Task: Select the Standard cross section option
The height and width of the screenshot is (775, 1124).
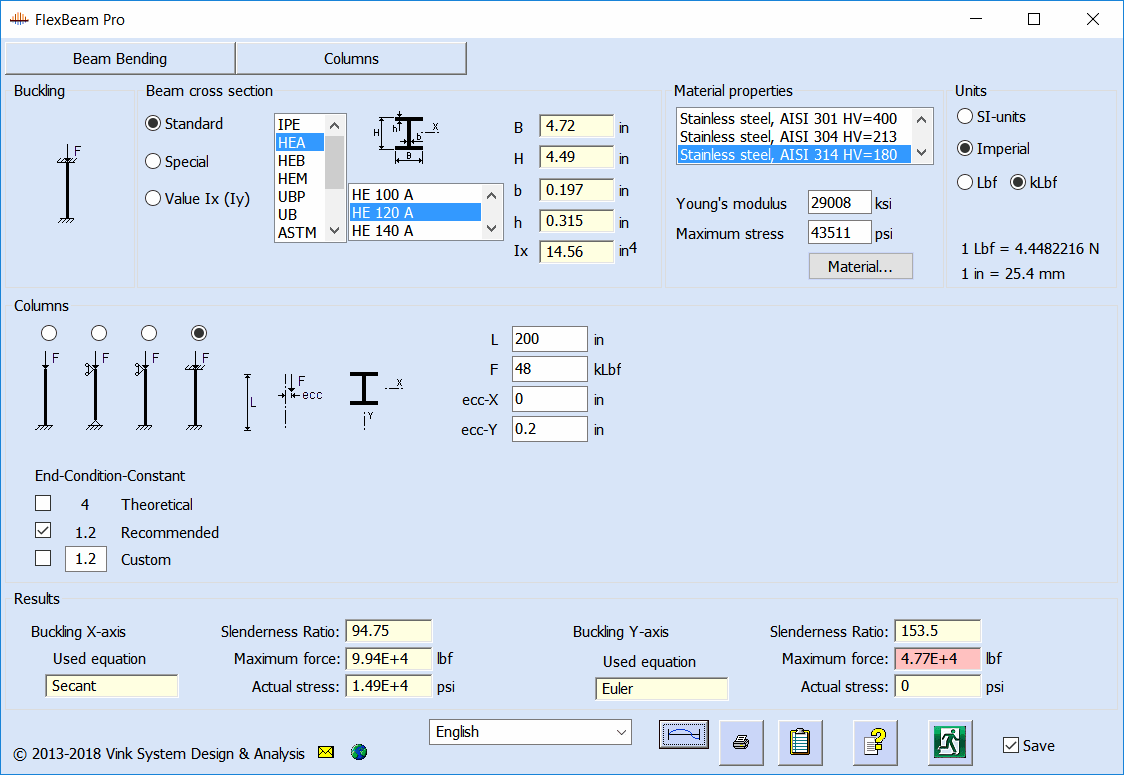Action: click(184, 123)
